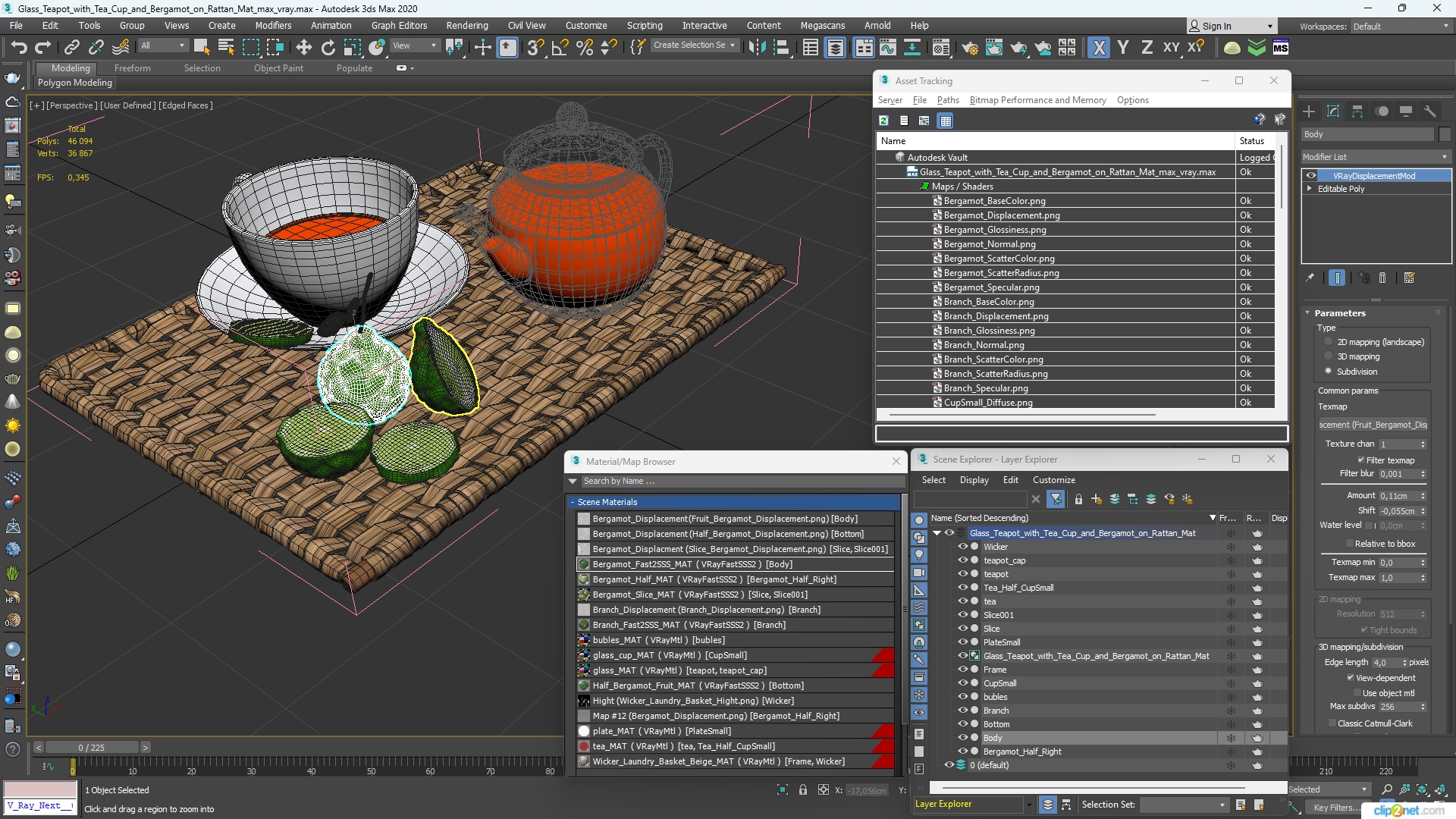Viewport: 1456px width, 819px height.
Task: Click the Pin Stack icon
Action: tap(1310, 278)
